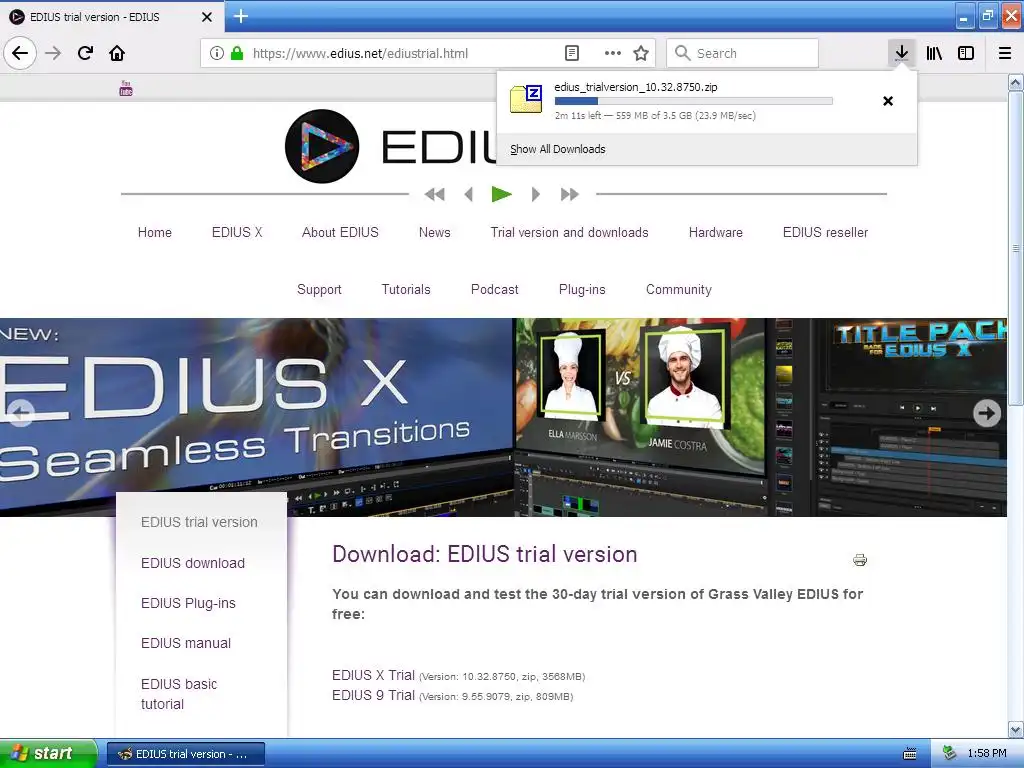This screenshot has width=1024, height=768.
Task: Open the zip file icon in downloads
Action: coord(526,99)
